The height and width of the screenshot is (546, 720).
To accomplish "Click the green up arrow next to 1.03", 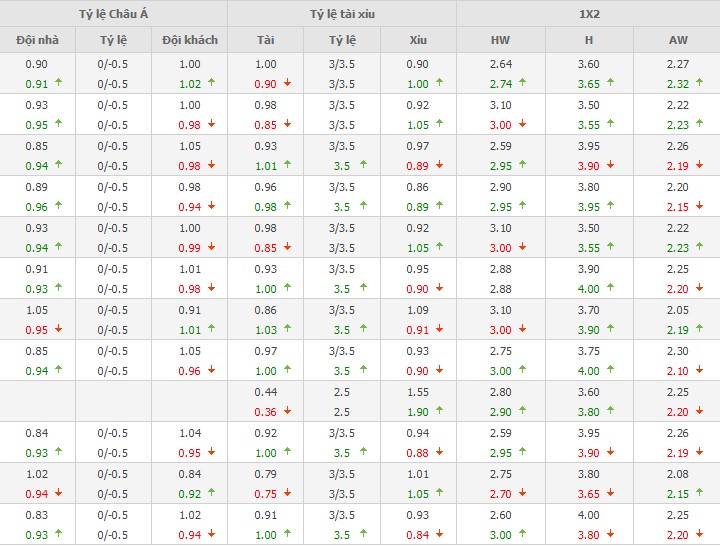I will [x=287, y=330].
